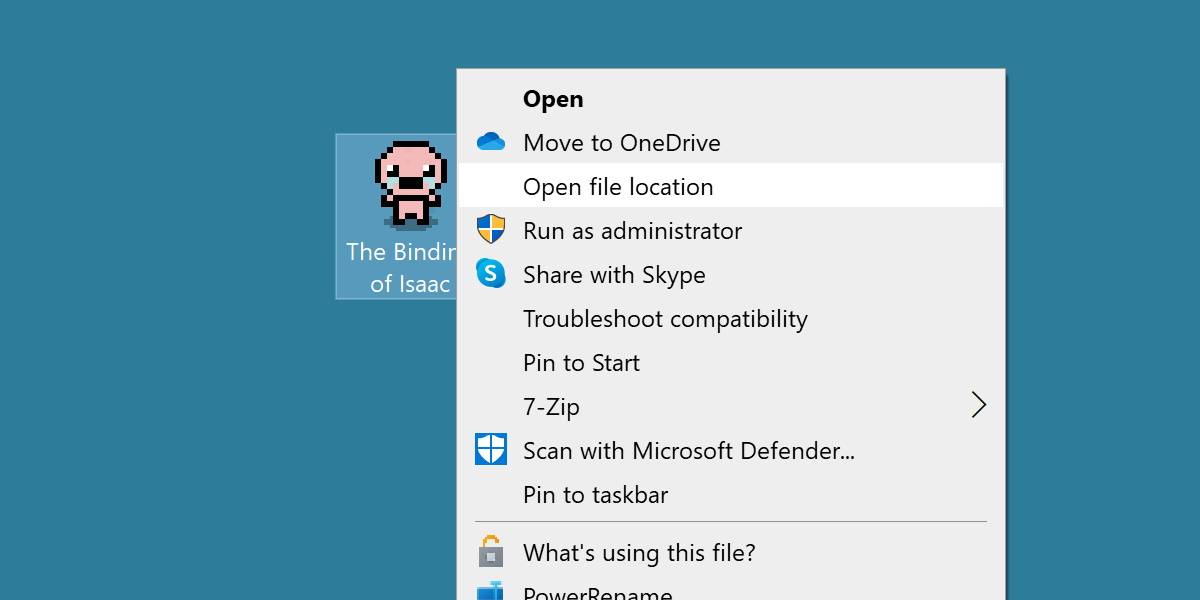Viewport: 1200px width, 600px height.
Task: Choose Troubleshoot compatibility
Action: pyautogui.click(x=731, y=318)
